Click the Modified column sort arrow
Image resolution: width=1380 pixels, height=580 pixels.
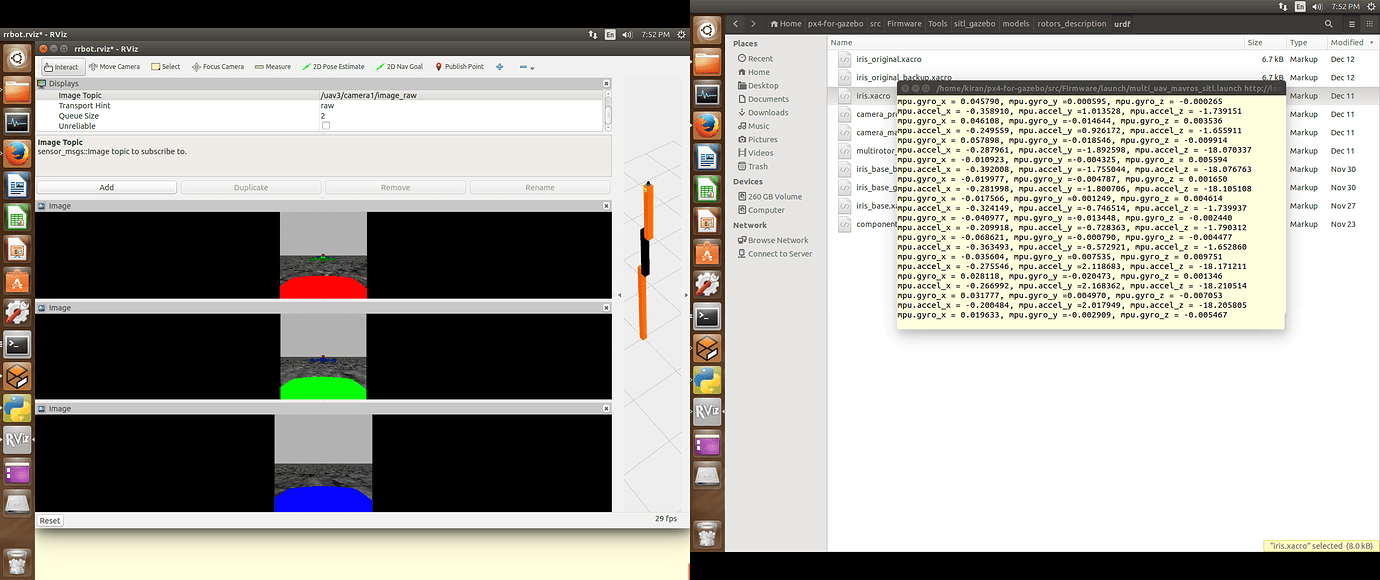1369,43
